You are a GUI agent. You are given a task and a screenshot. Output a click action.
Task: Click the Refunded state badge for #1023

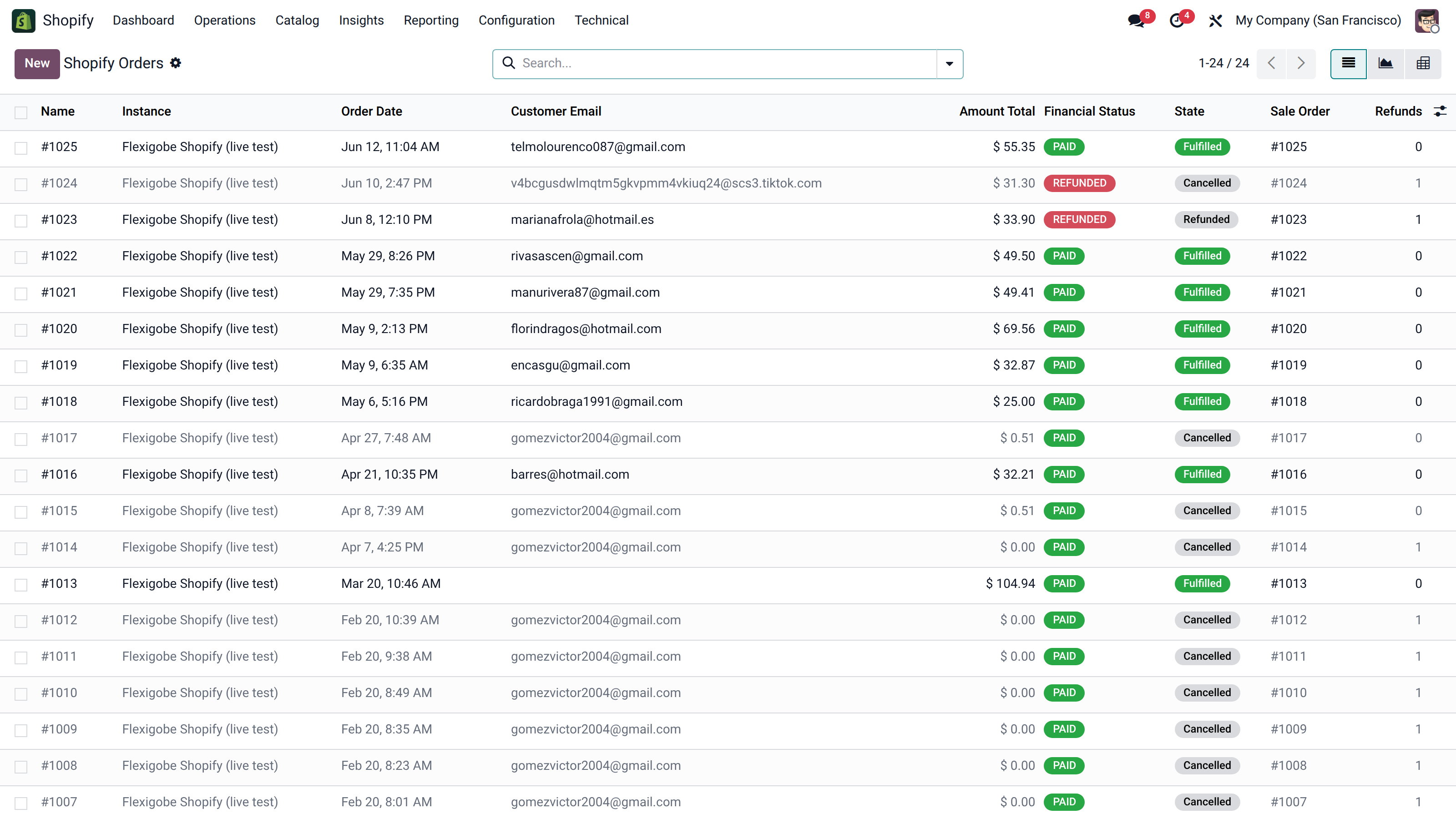click(1206, 219)
